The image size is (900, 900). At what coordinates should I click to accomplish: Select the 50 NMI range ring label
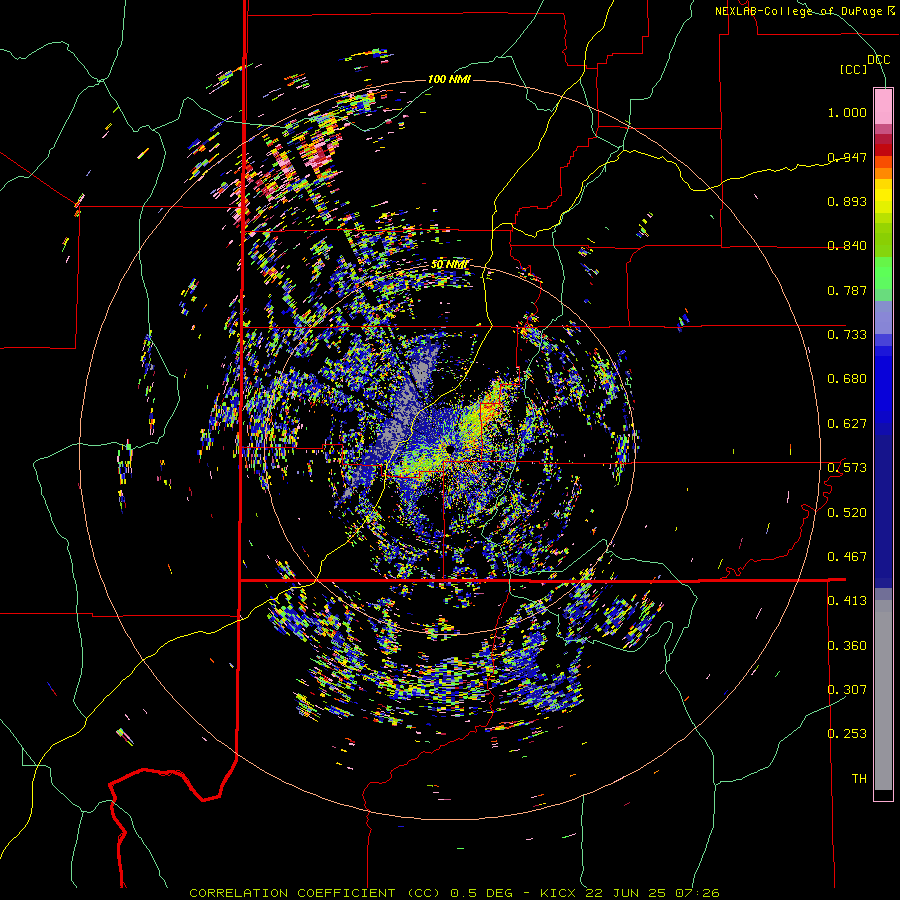click(449, 265)
